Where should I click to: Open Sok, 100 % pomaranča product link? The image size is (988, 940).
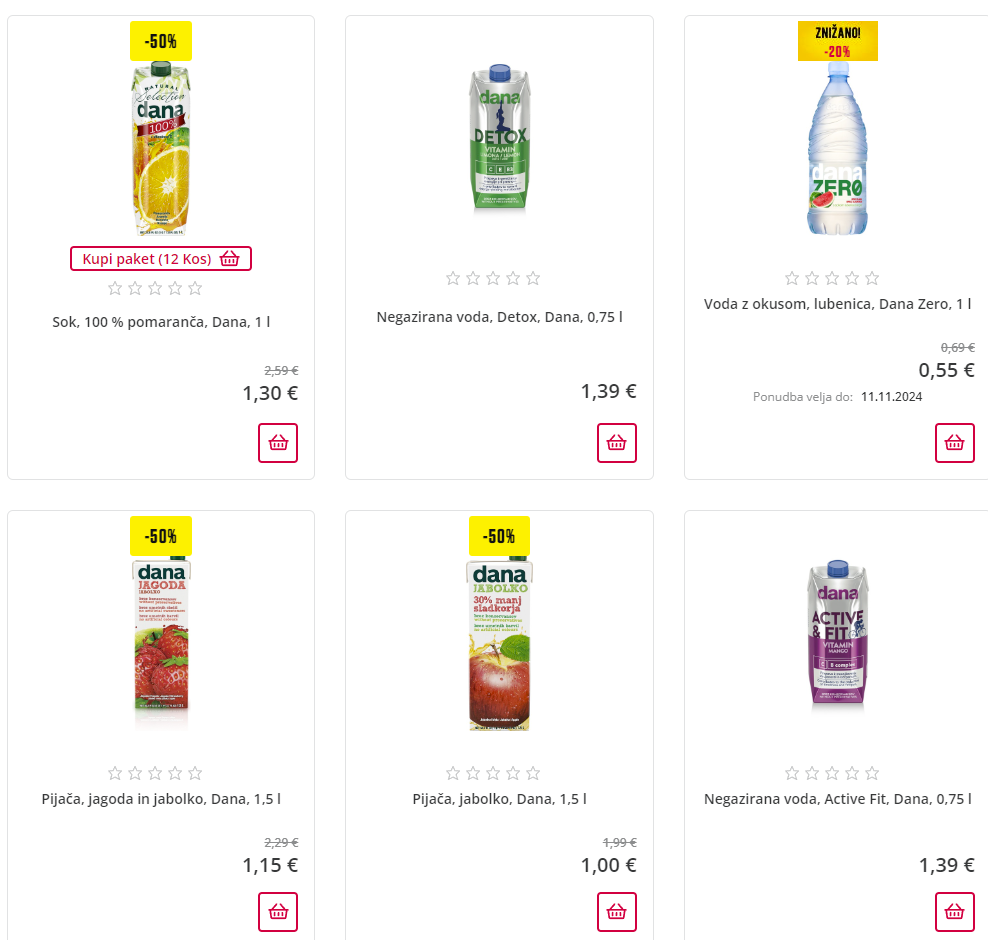[161, 322]
